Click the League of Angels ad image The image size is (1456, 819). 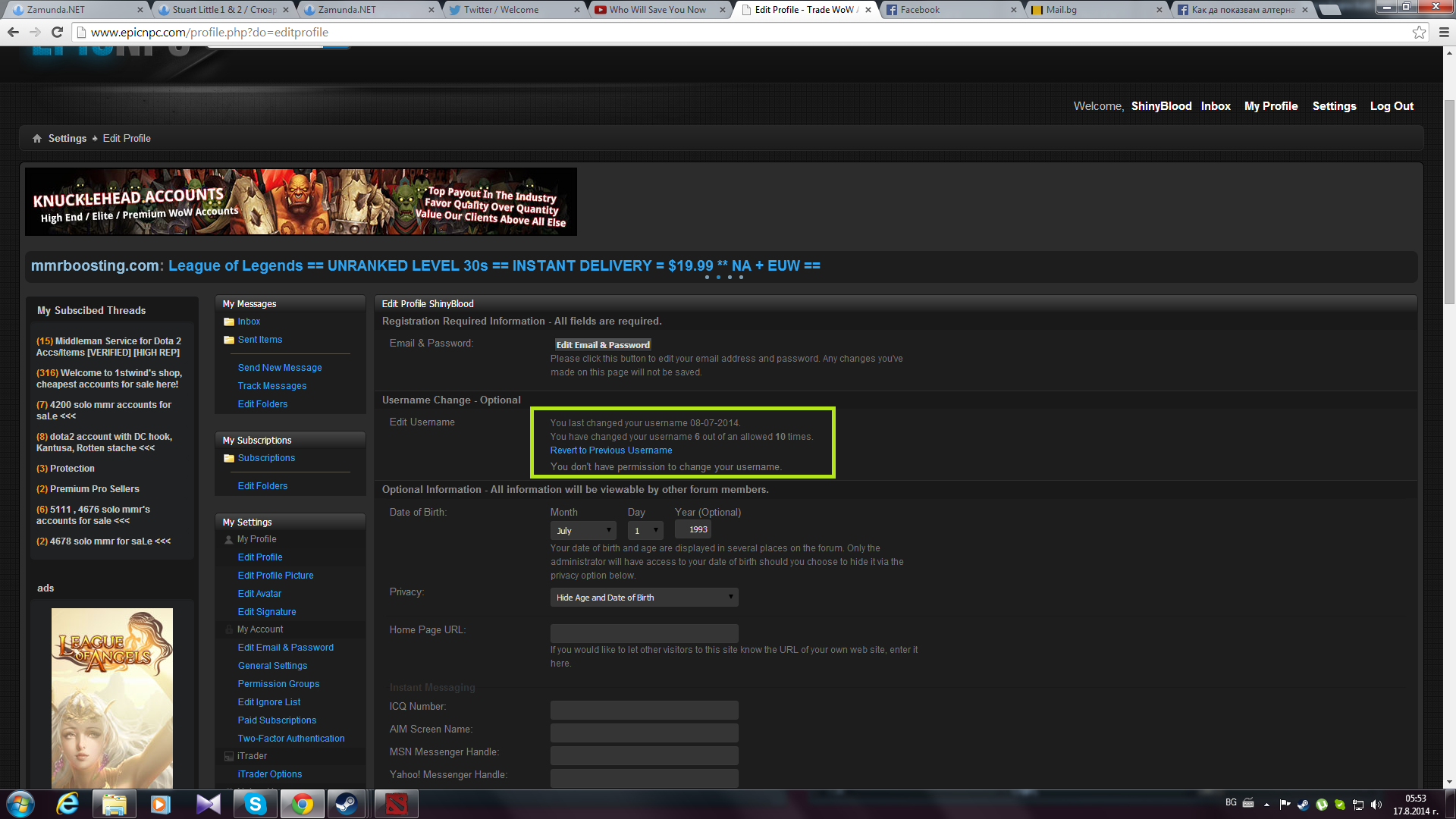pyautogui.click(x=112, y=698)
